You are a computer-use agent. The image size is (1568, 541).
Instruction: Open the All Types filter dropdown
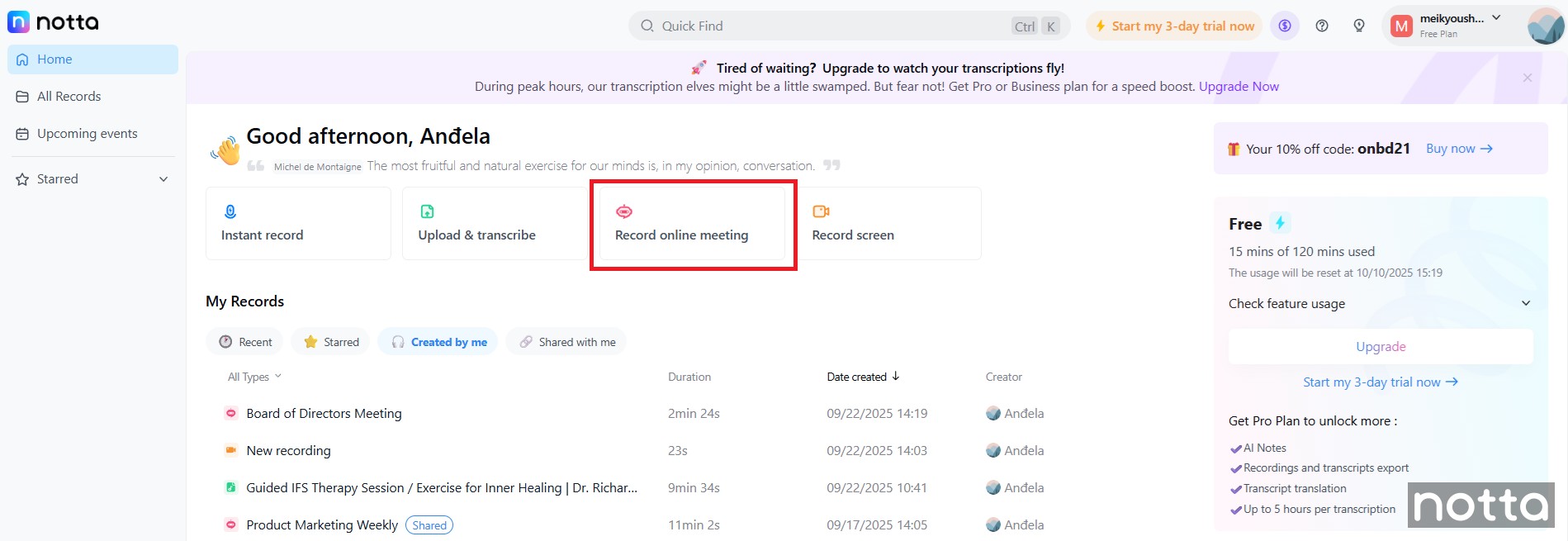pos(254,377)
